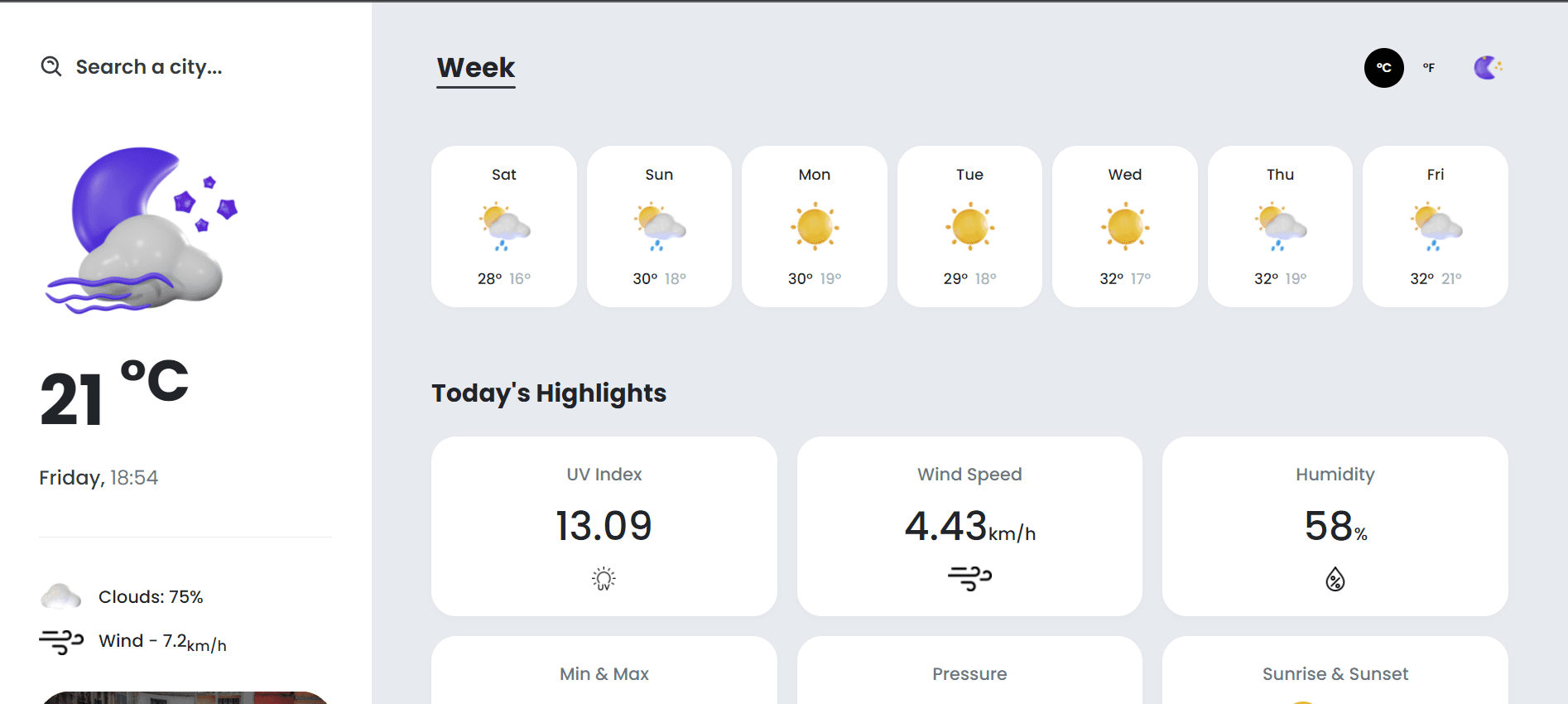Click the search magnifier icon
Screen dimensions: 1568x704
point(51,66)
